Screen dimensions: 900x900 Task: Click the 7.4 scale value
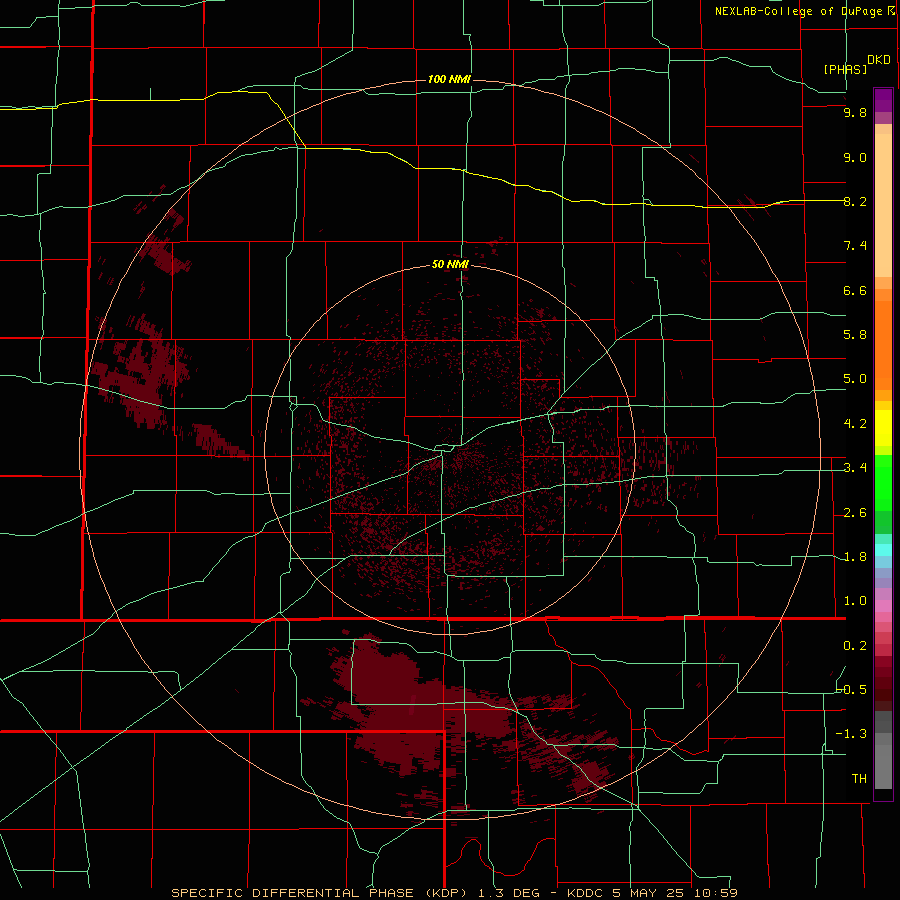(855, 246)
